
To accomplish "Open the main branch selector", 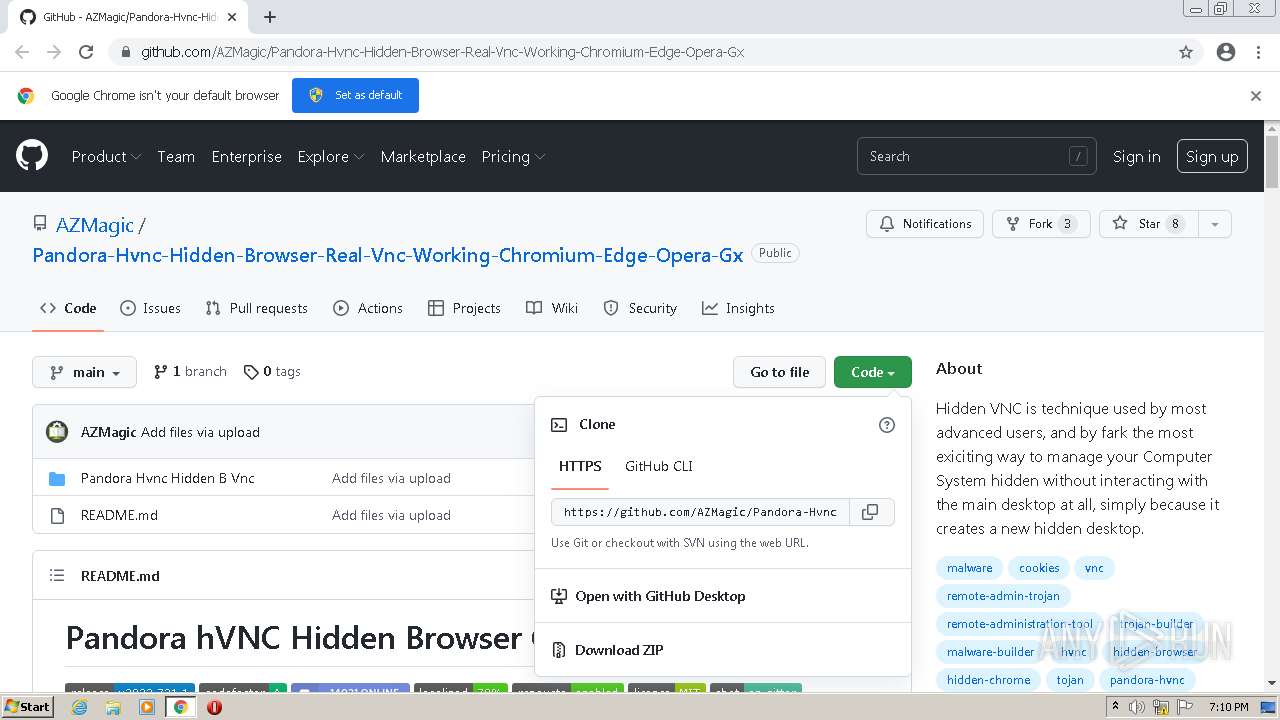I will point(84,372).
